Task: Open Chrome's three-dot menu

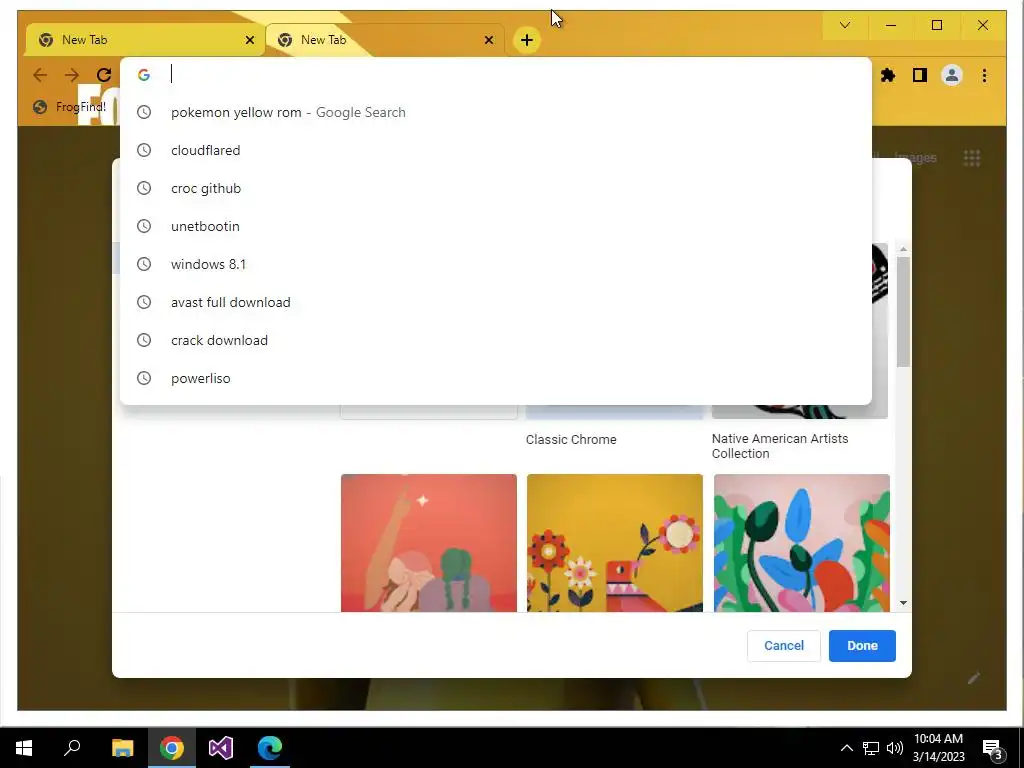Action: click(x=984, y=75)
